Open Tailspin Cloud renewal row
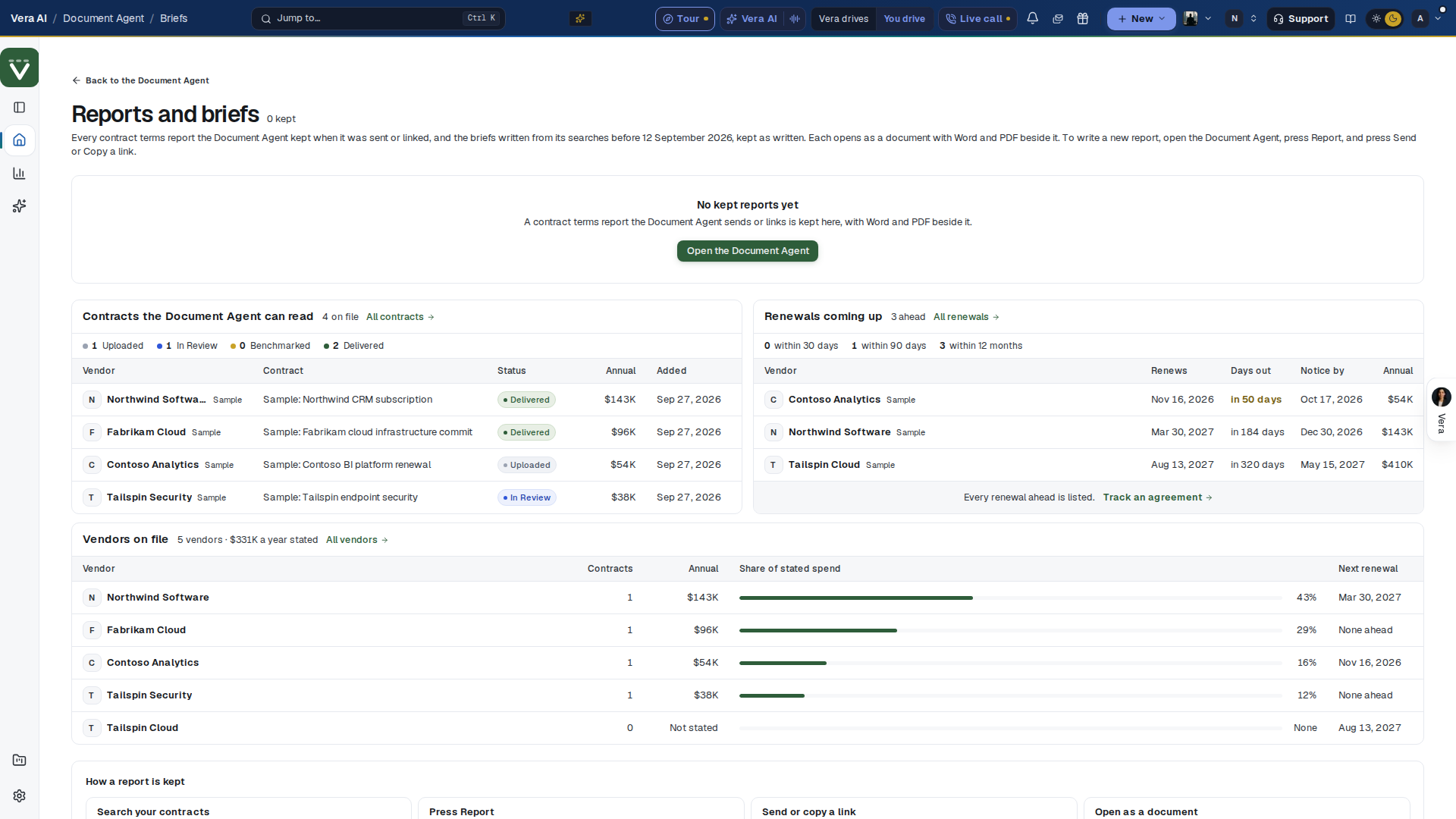 tap(1088, 465)
